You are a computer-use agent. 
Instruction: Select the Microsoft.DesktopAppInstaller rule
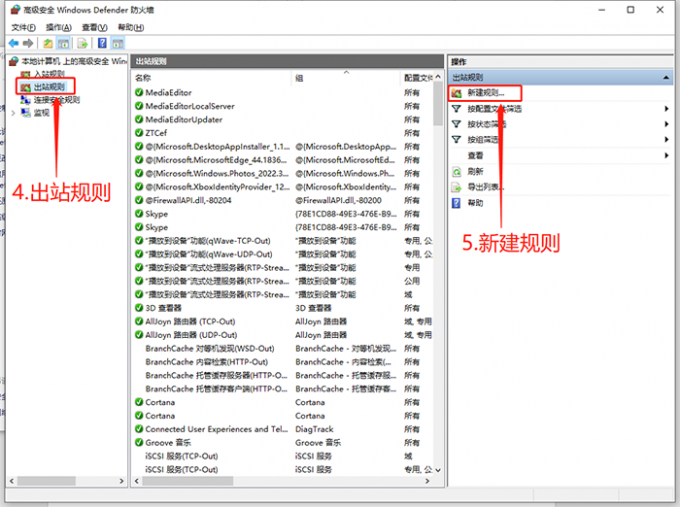(x=217, y=147)
